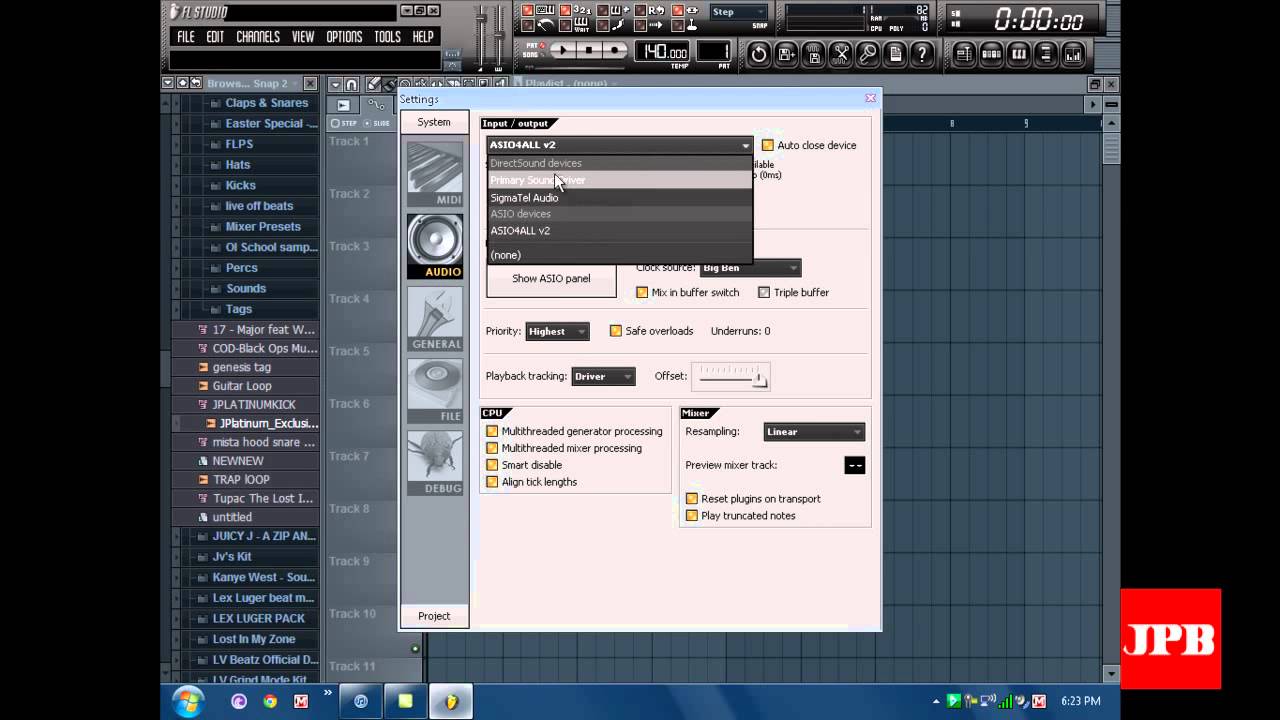1280x720 pixels.
Task: Click the browser reread structure arrow icon
Action: [x=196, y=83]
